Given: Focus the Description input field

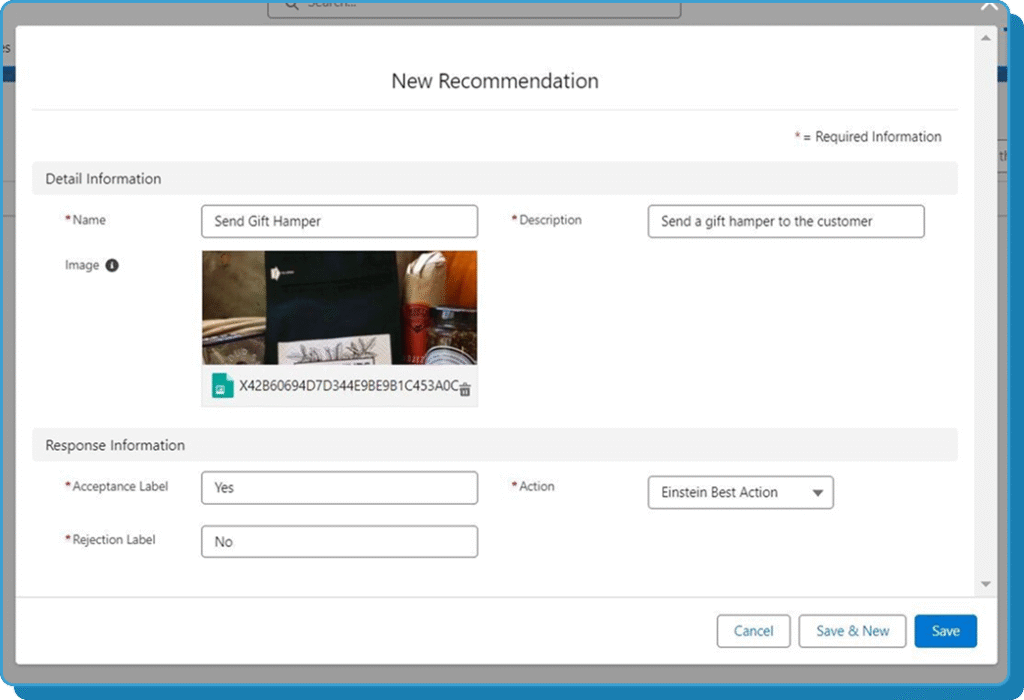Looking at the screenshot, I should click(785, 221).
